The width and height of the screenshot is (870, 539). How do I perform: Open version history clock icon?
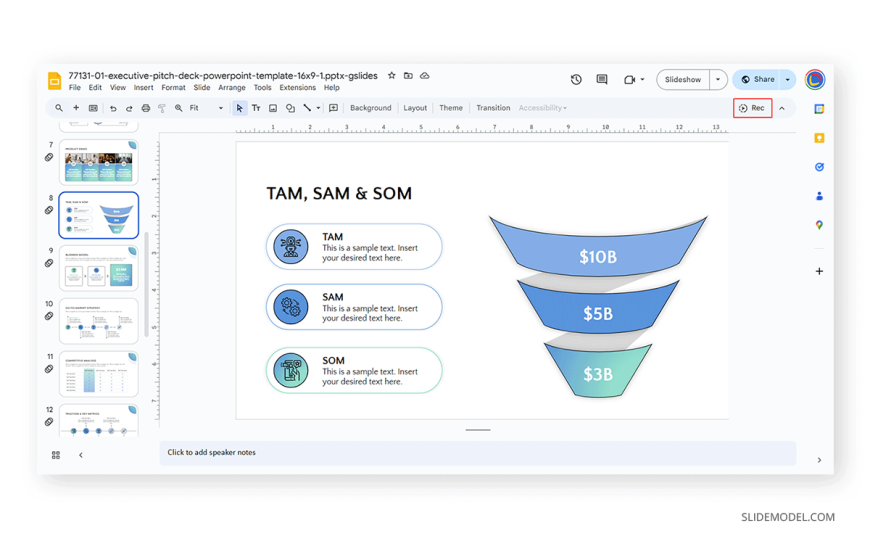point(576,79)
